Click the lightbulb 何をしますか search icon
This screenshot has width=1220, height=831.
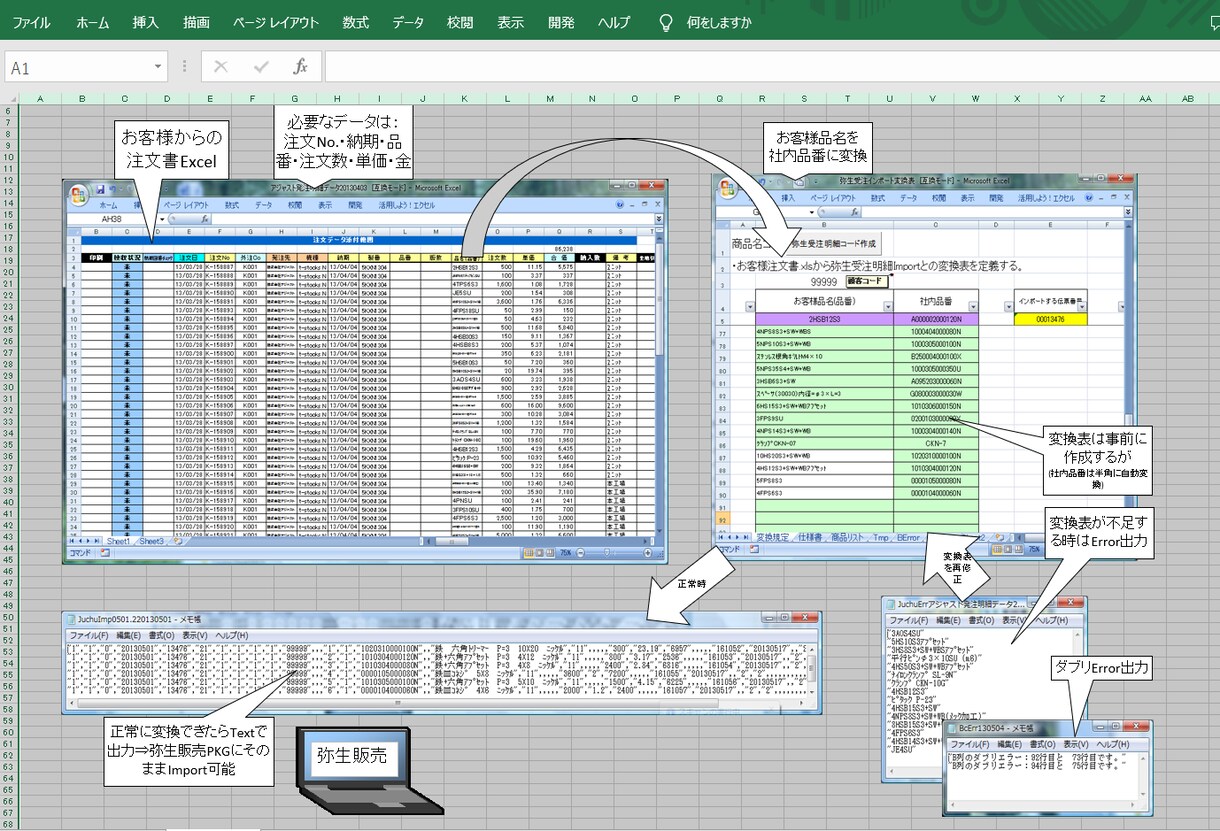(666, 22)
